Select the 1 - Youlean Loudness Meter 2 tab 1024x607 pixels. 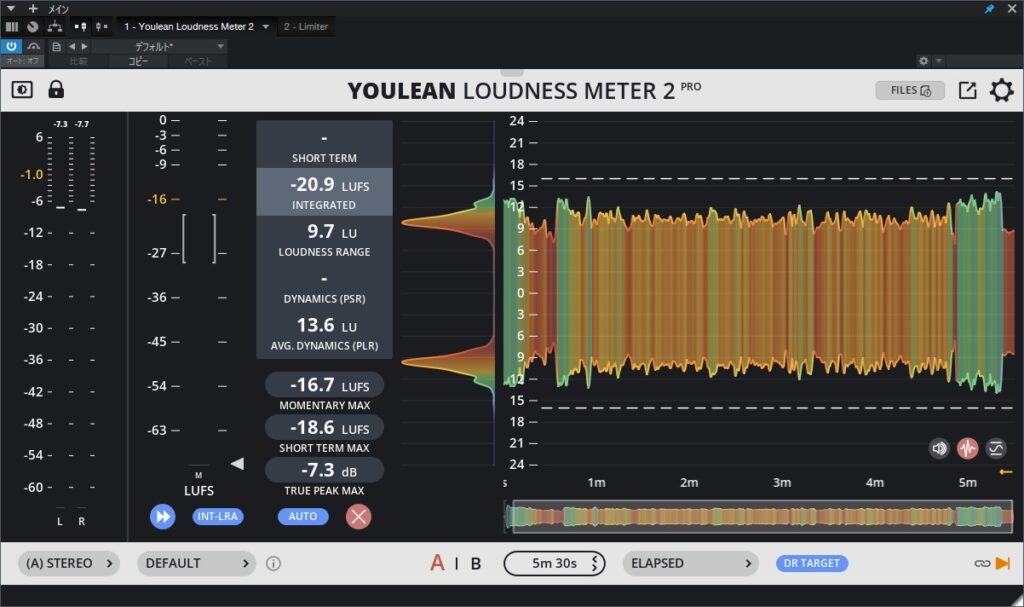click(x=189, y=27)
